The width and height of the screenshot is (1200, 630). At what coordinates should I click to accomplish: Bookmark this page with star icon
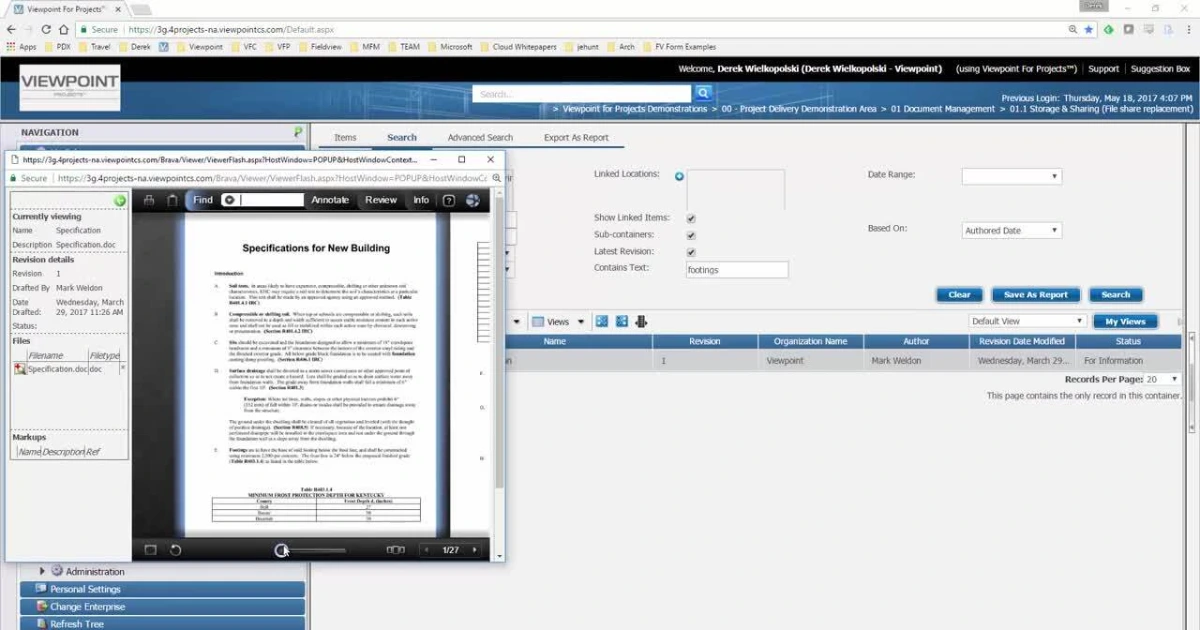click(1089, 29)
